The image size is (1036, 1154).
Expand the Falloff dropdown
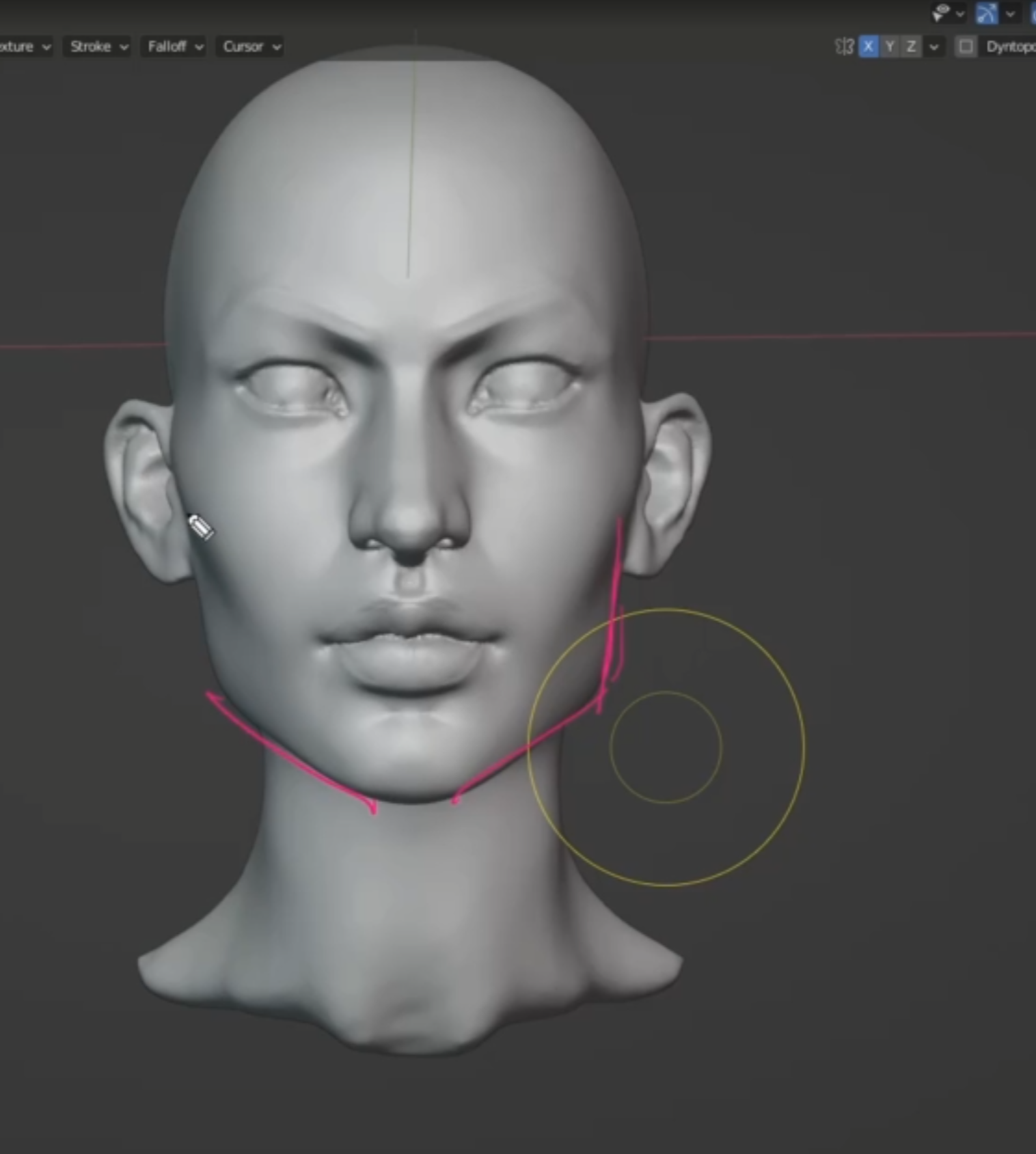pyautogui.click(x=174, y=46)
